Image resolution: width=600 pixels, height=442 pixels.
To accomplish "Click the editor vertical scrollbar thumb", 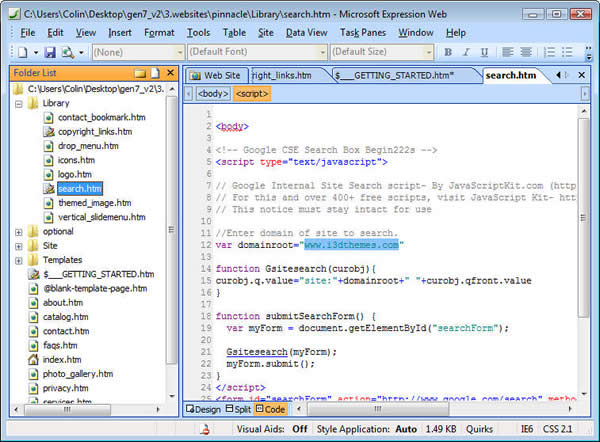I will 583,218.
